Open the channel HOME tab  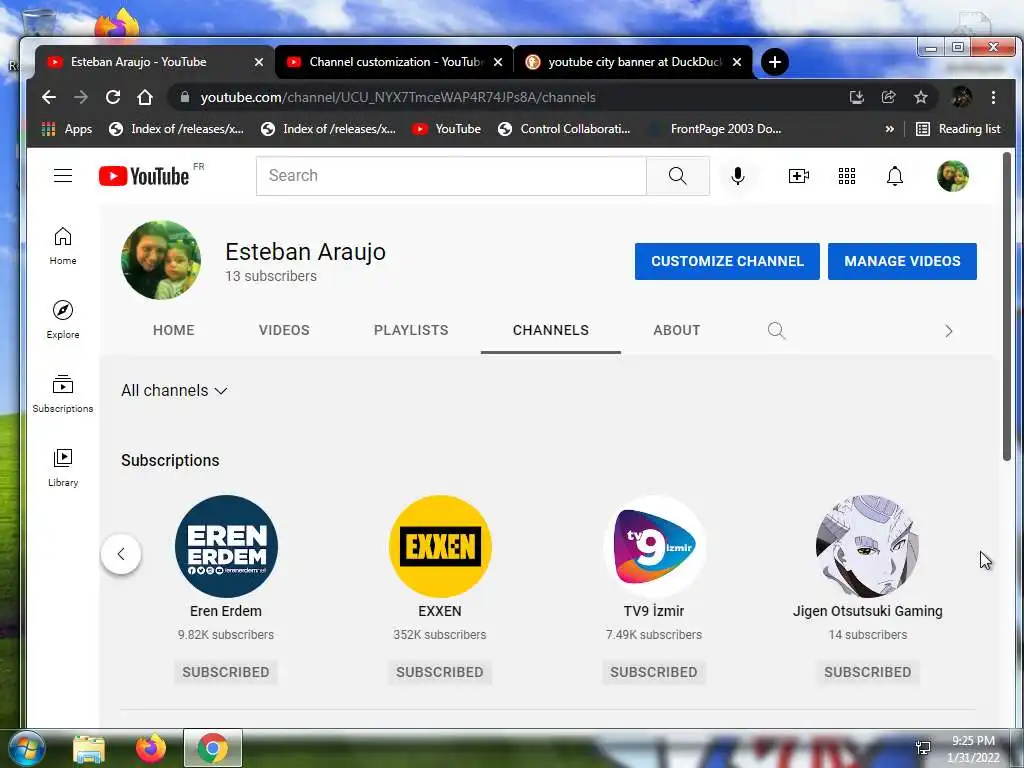174,330
